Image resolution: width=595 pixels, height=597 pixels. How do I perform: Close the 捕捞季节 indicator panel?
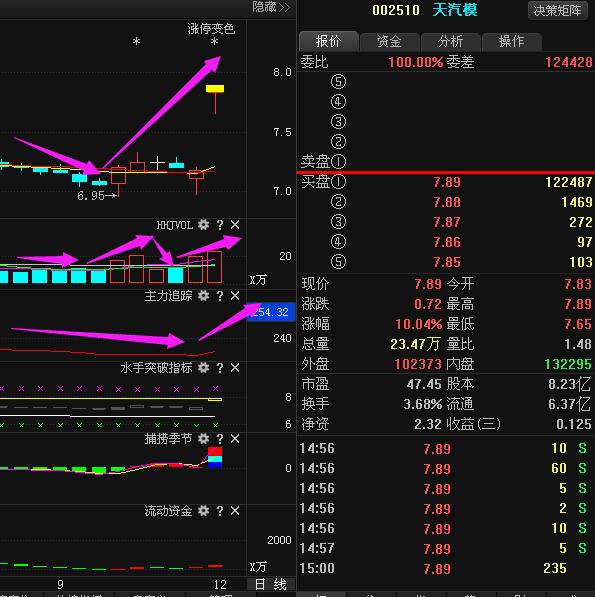click(235, 439)
